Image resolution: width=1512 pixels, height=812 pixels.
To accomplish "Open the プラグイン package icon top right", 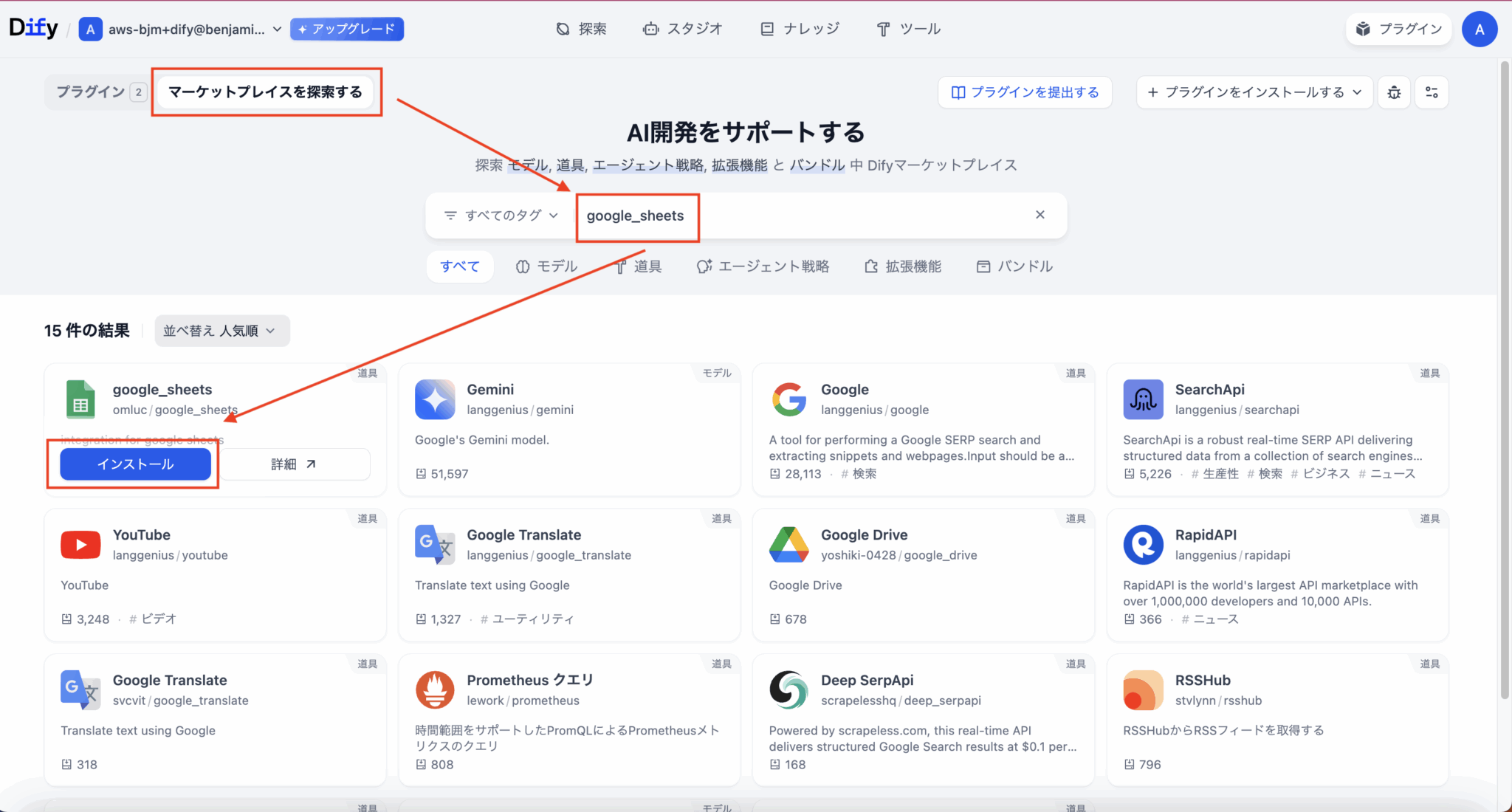I will click(x=1364, y=29).
